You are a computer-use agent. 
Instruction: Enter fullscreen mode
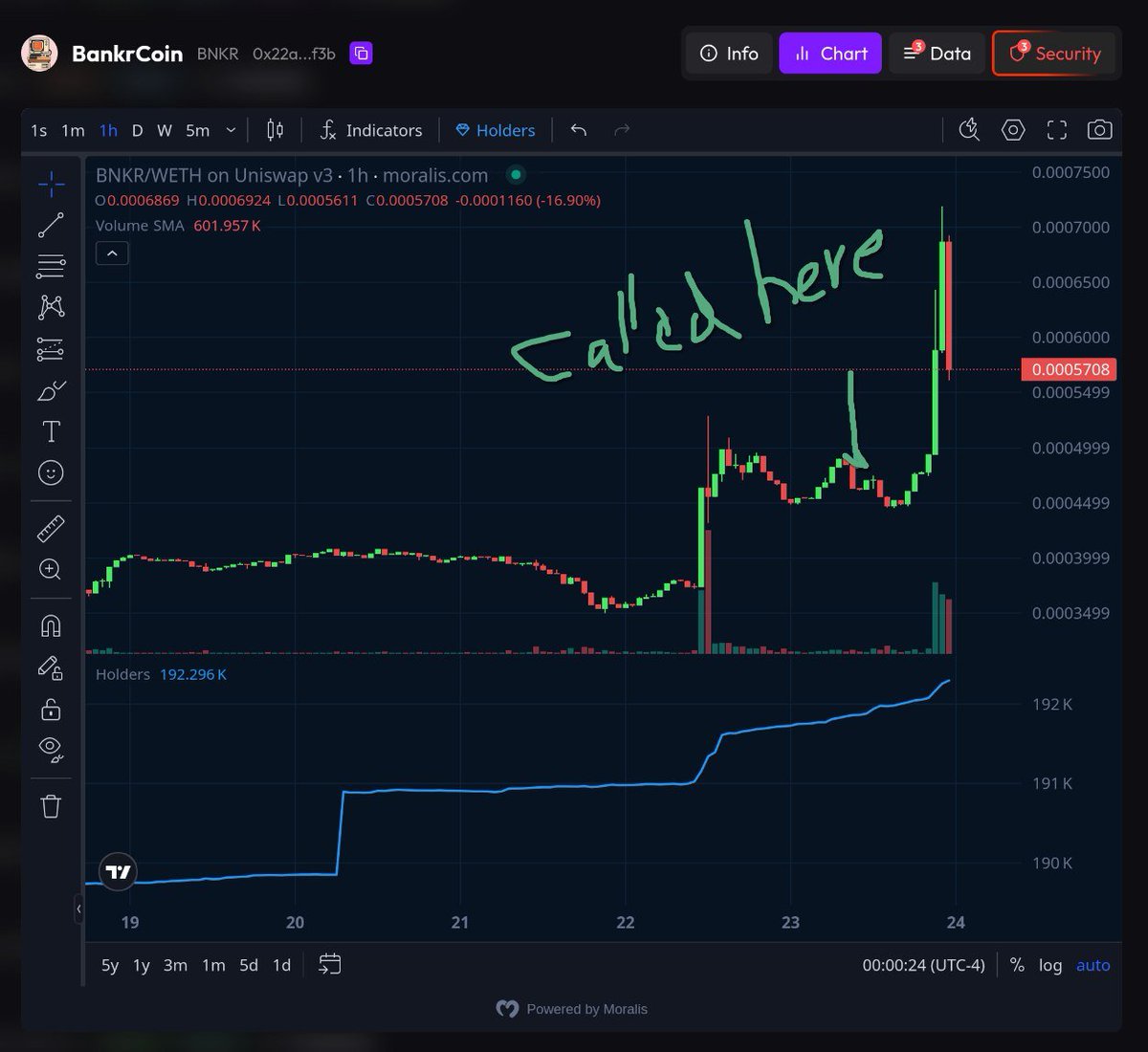1056,130
